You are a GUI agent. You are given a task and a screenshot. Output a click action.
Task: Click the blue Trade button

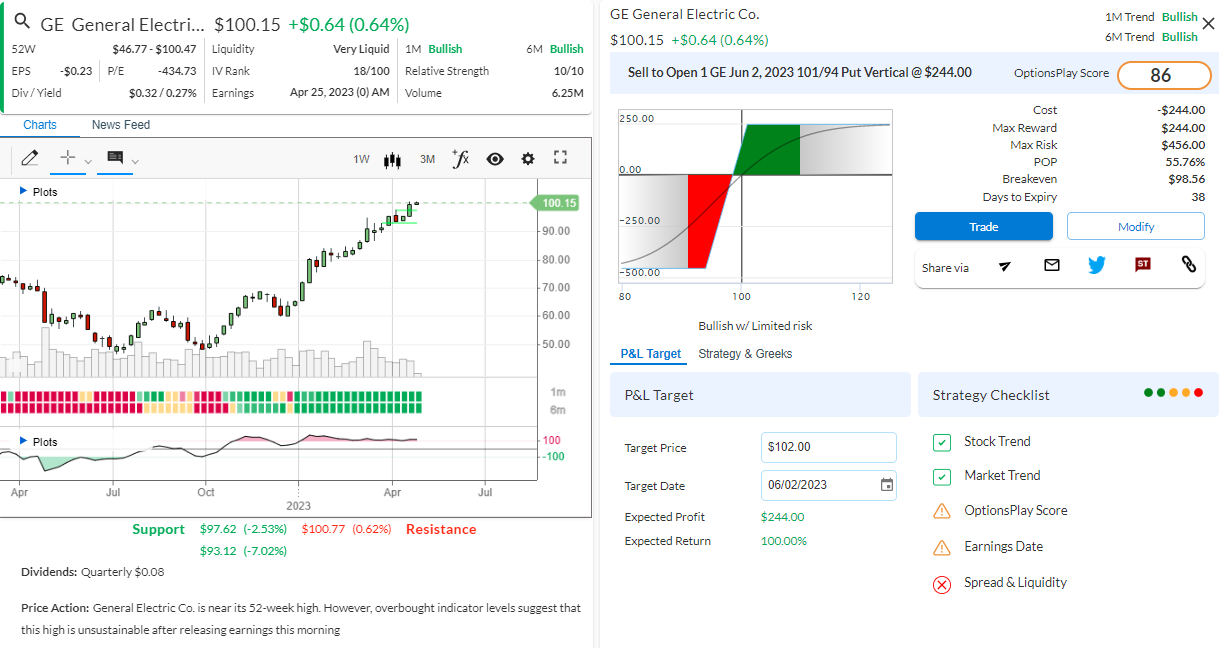click(x=984, y=227)
